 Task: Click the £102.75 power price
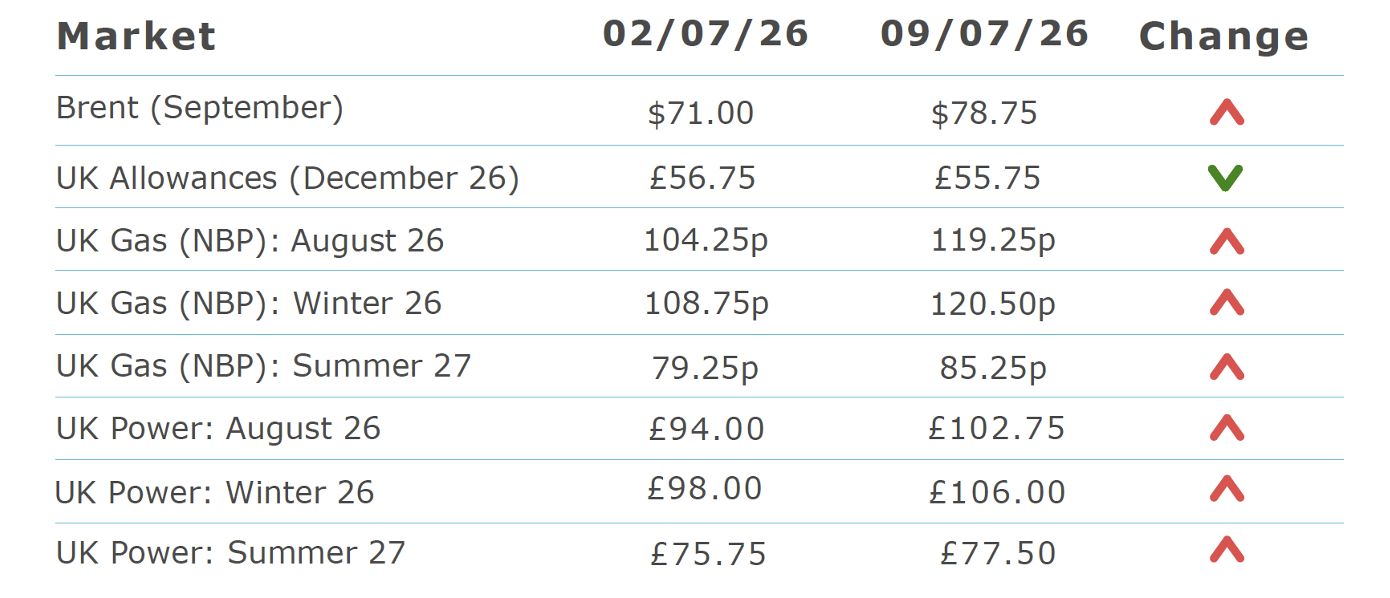click(997, 429)
